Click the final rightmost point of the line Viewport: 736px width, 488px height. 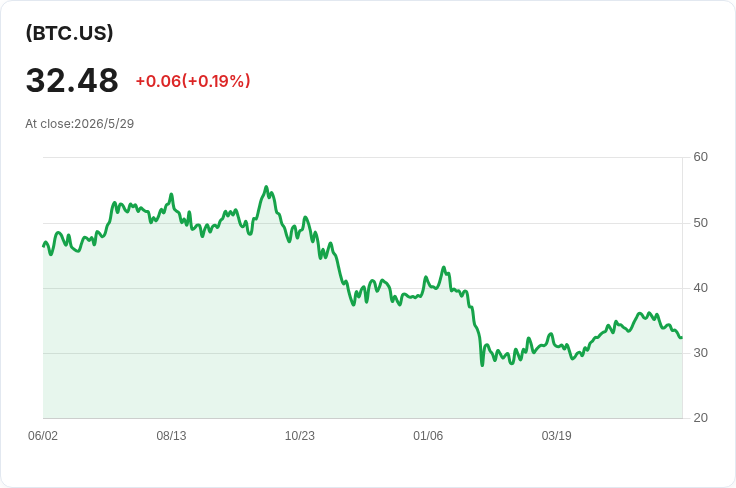click(681, 337)
